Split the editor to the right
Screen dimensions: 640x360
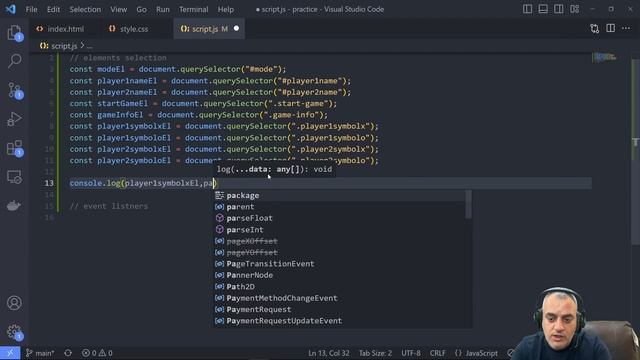click(x=611, y=28)
